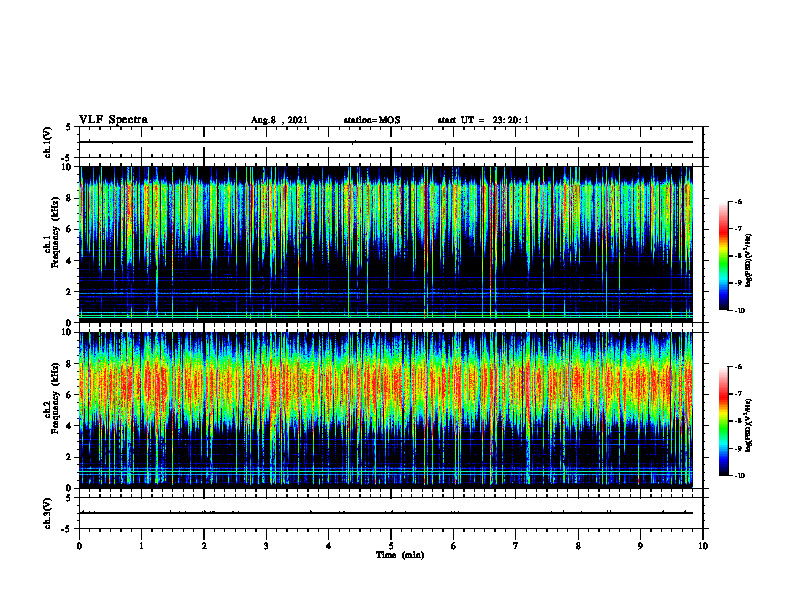
Task: Click time axis tick label "3"
Action: pos(266,546)
